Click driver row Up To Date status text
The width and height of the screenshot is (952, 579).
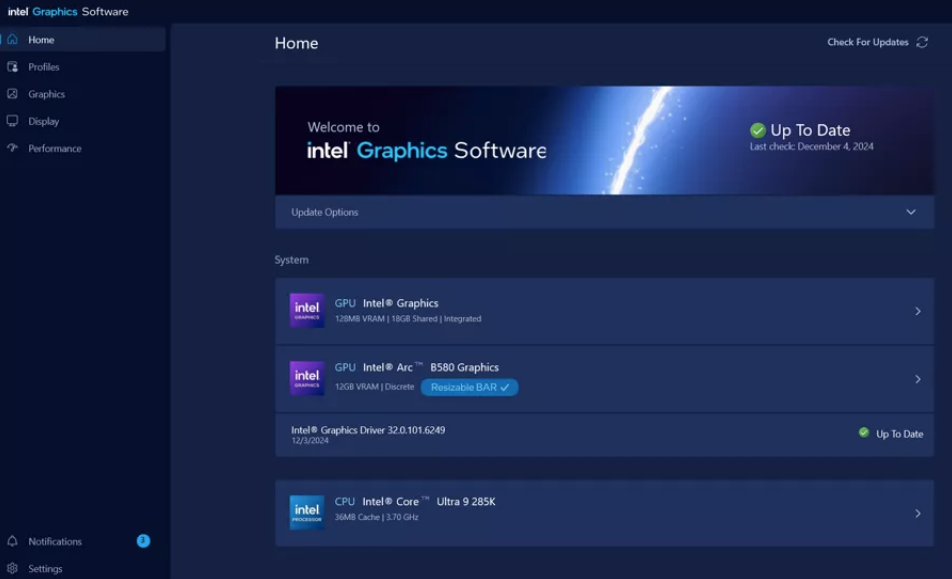899,434
